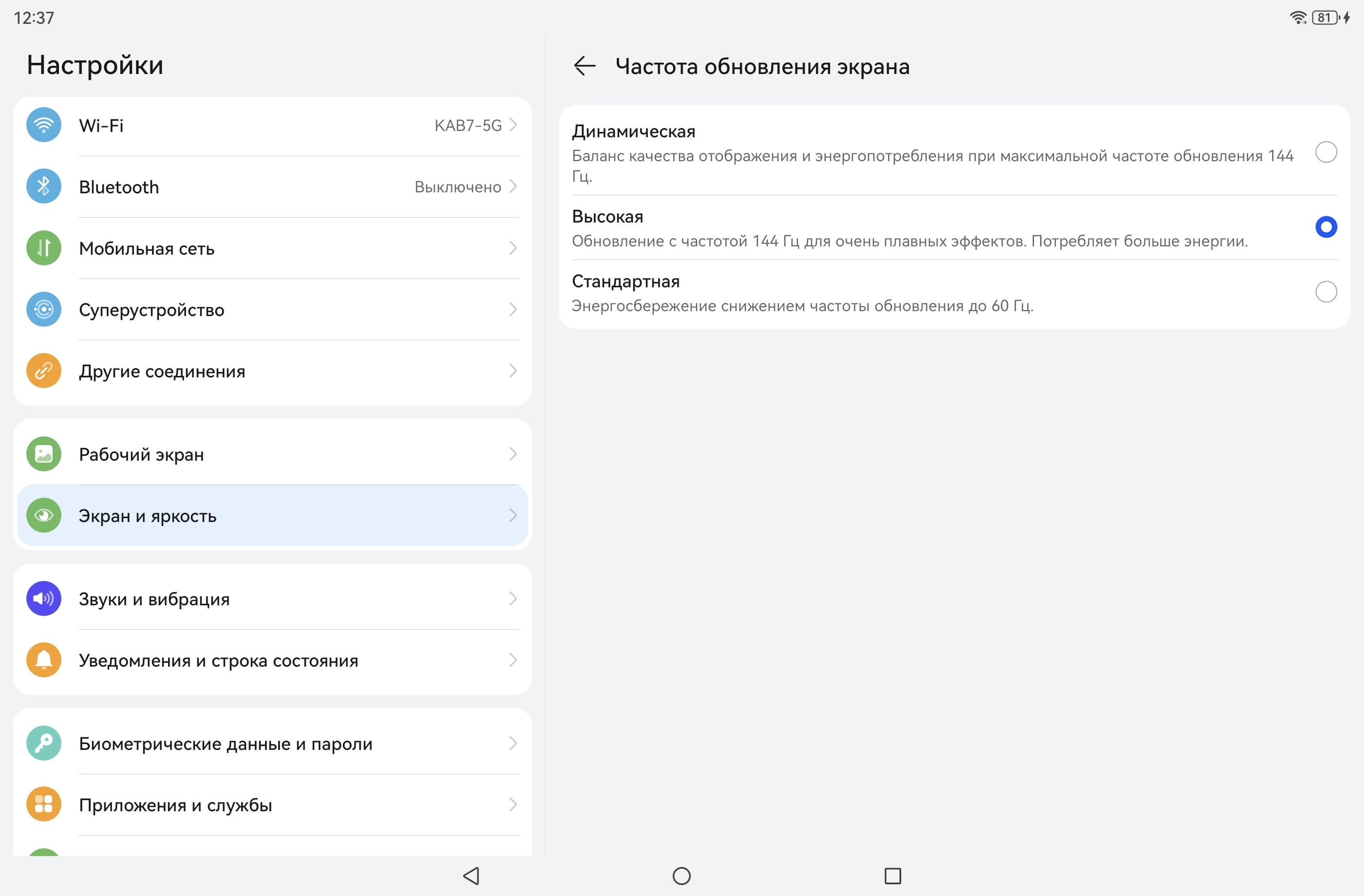Select the Высокая 144 Hz radio button
The height and width of the screenshot is (896, 1364).
[1326, 227]
